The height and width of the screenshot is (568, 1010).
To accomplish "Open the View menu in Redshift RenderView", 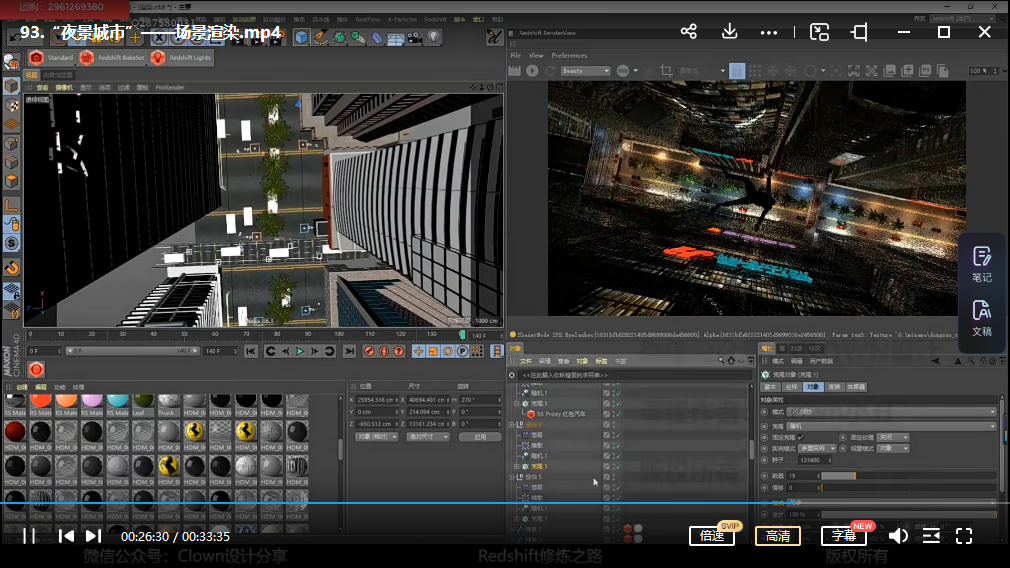I will click(x=536, y=55).
